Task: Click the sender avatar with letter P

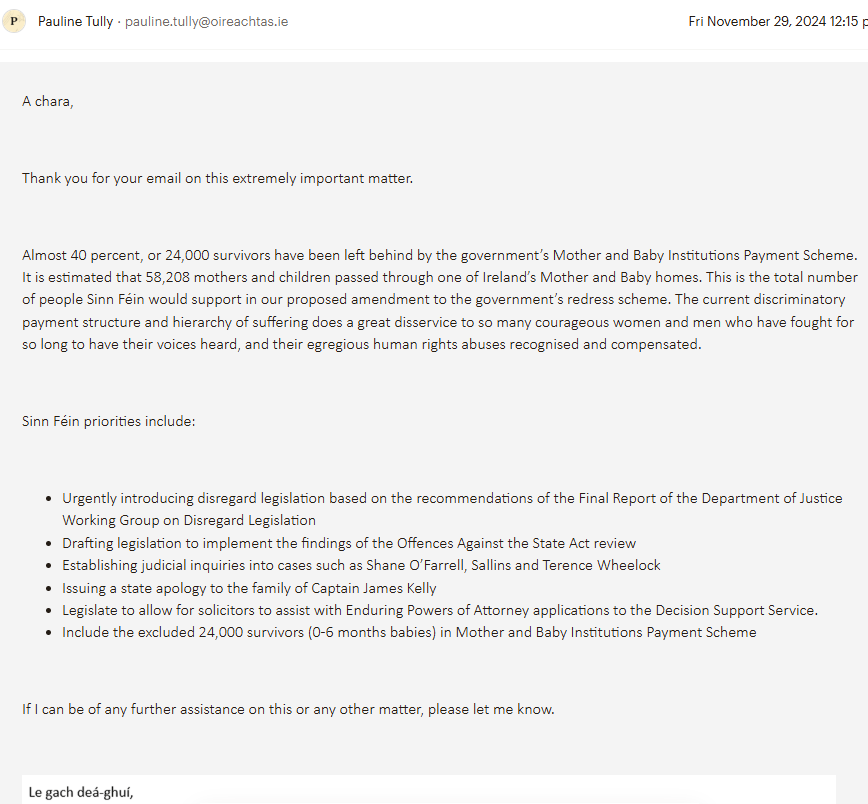Action: [14, 21]
